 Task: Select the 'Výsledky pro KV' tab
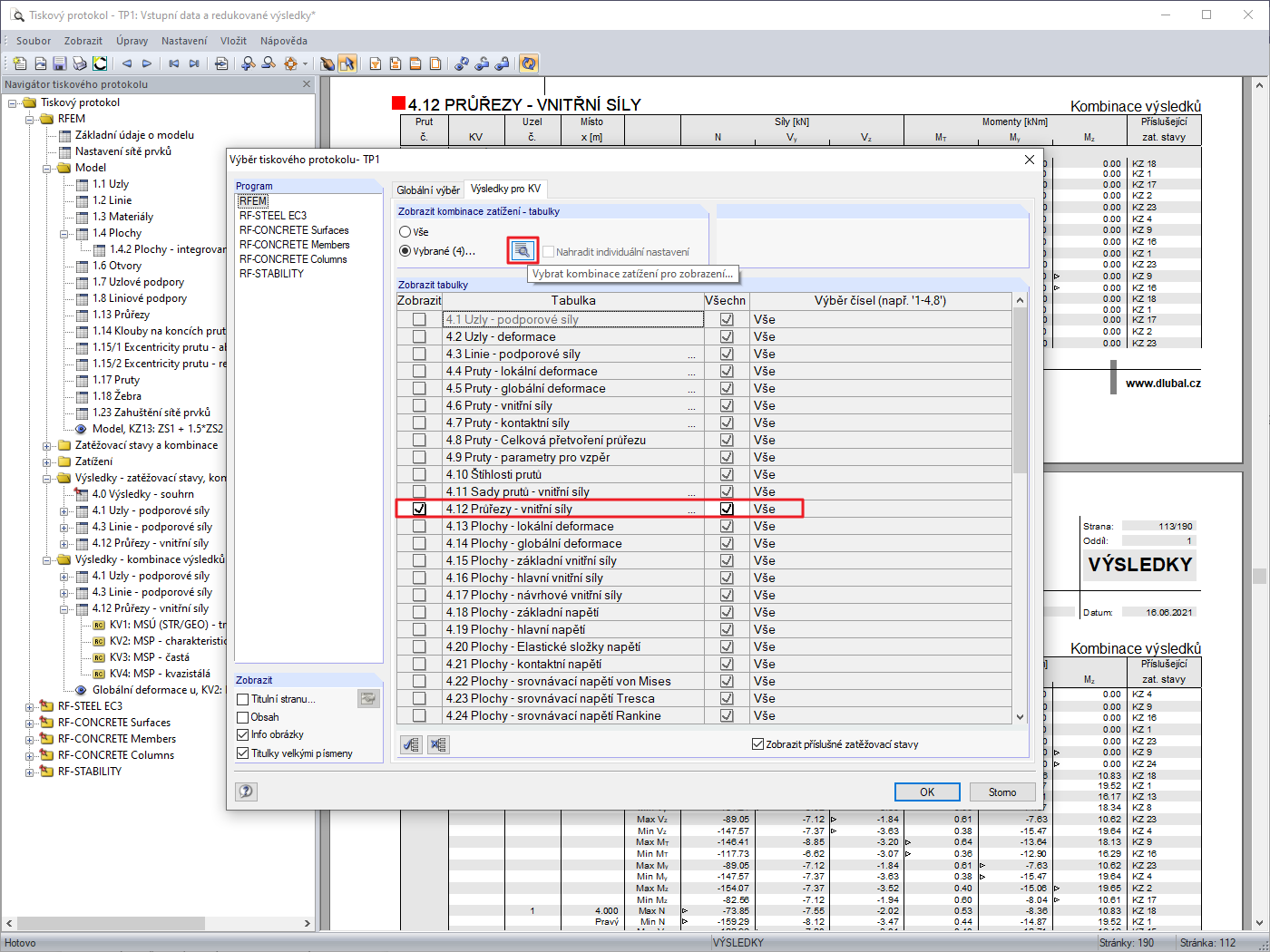tap(506, 189)
